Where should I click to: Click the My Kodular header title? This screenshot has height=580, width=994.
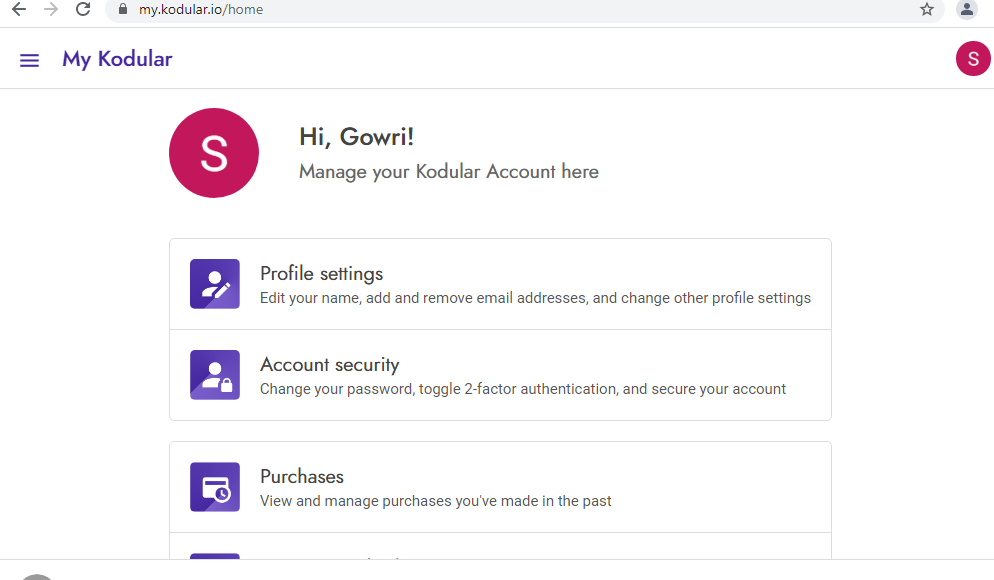[x=117, y=59]
